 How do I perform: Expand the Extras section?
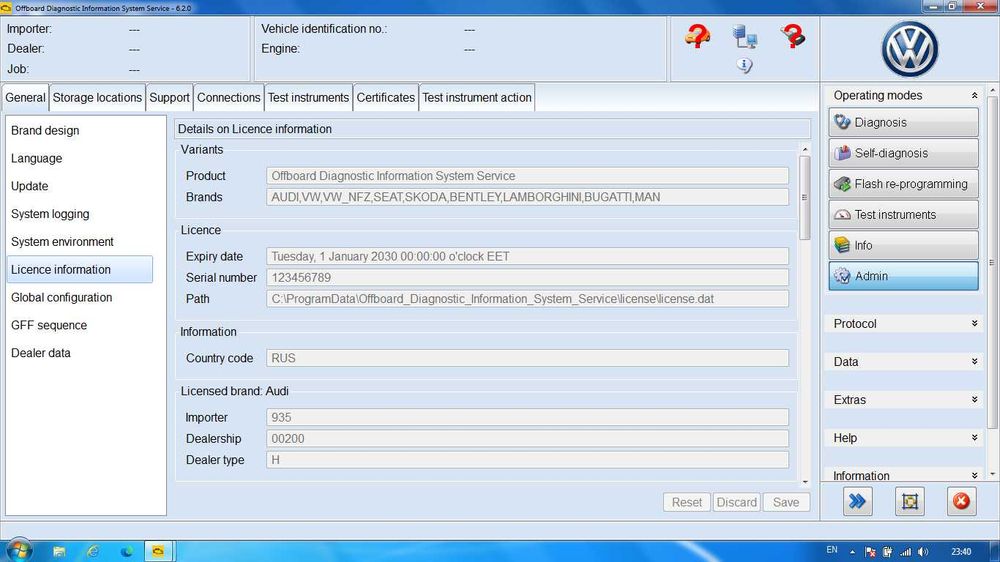(x=974, y=400)
